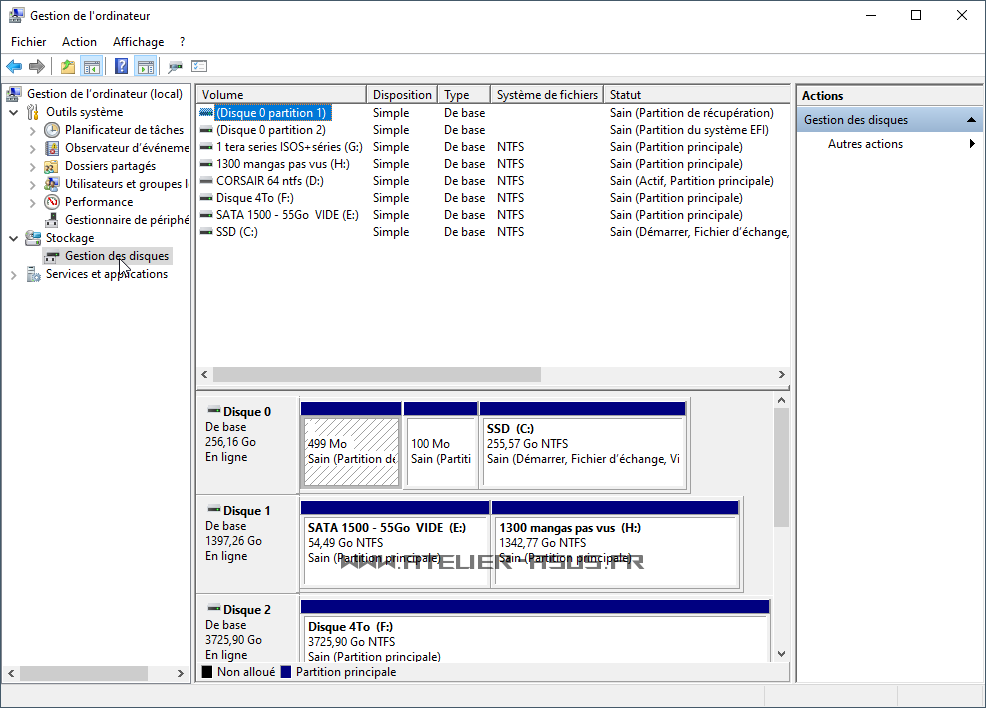Click the Stockage node icon

(x=33, y=238)
